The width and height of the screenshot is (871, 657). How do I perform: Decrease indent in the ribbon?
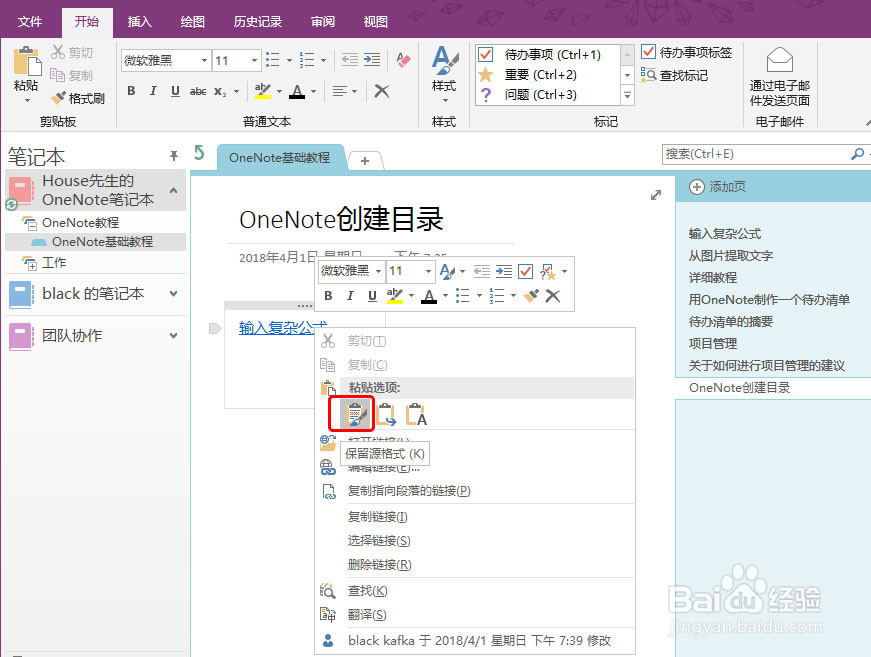click(349, 59)
